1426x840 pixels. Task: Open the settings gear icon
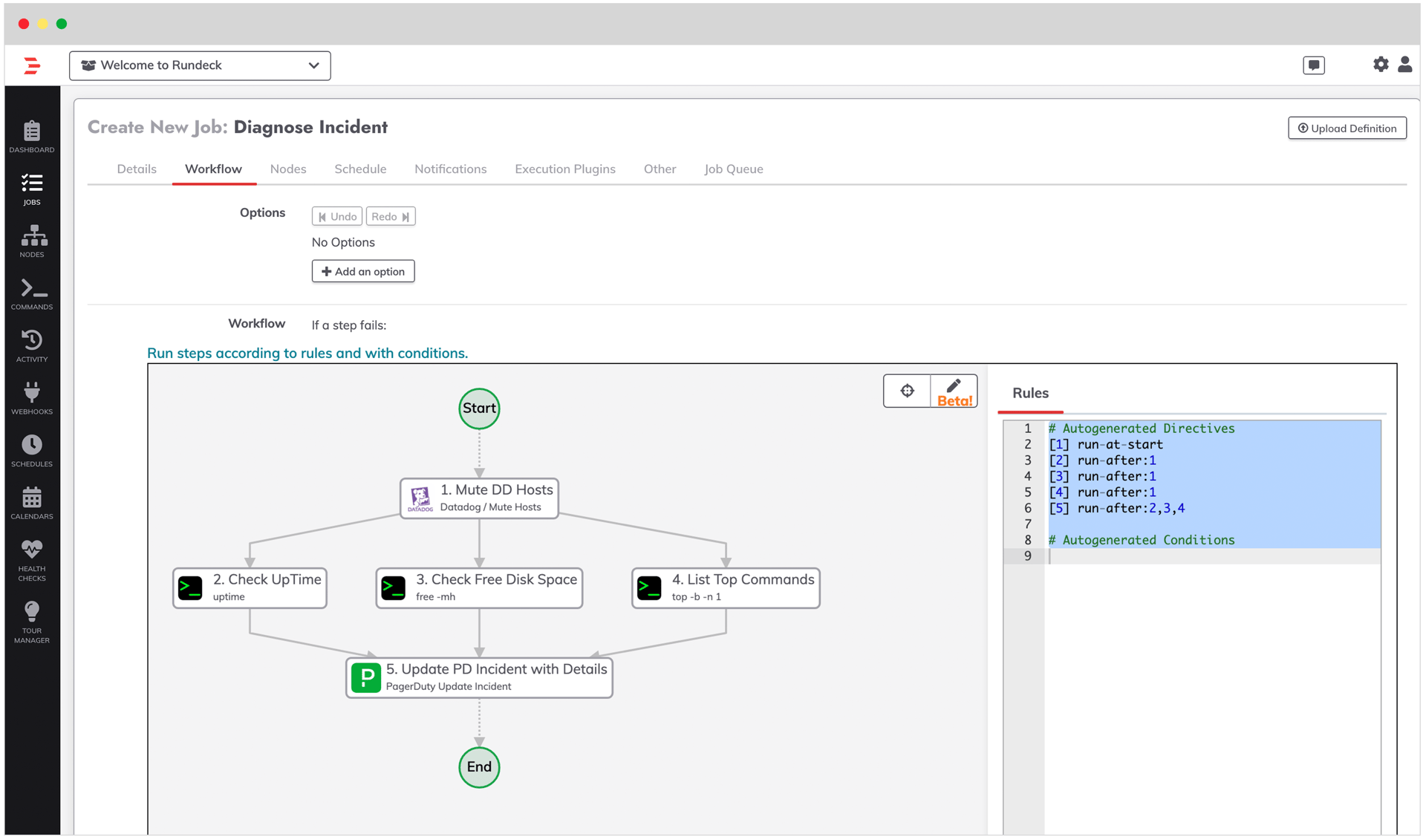(x=1380, y=65)
